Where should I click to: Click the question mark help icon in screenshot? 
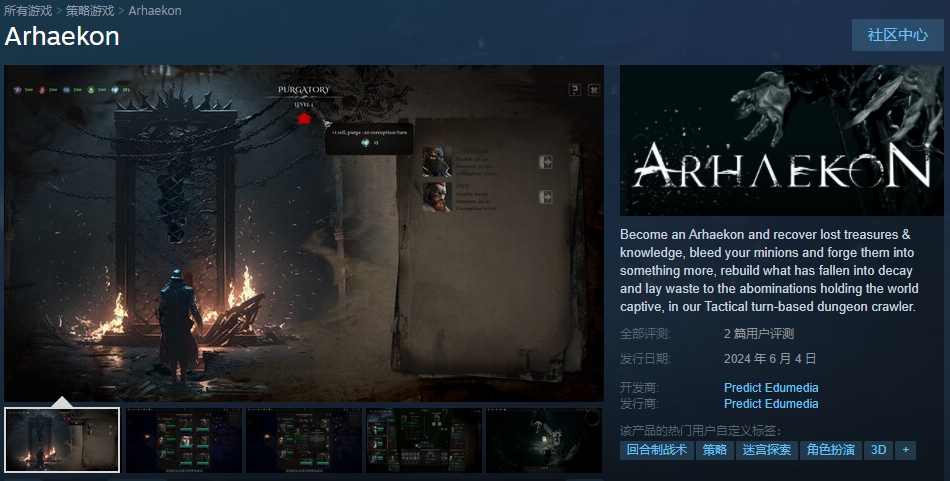[574, 90]
